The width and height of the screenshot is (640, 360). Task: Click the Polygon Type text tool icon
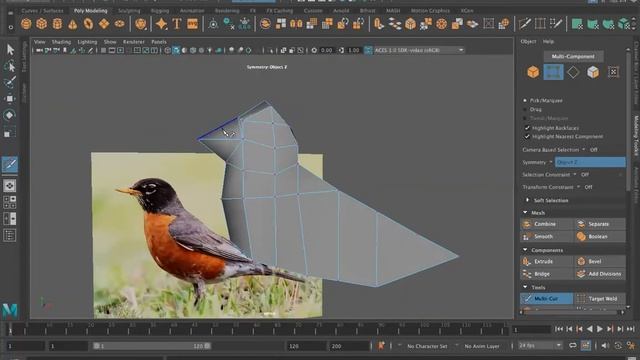pos(177,24)
